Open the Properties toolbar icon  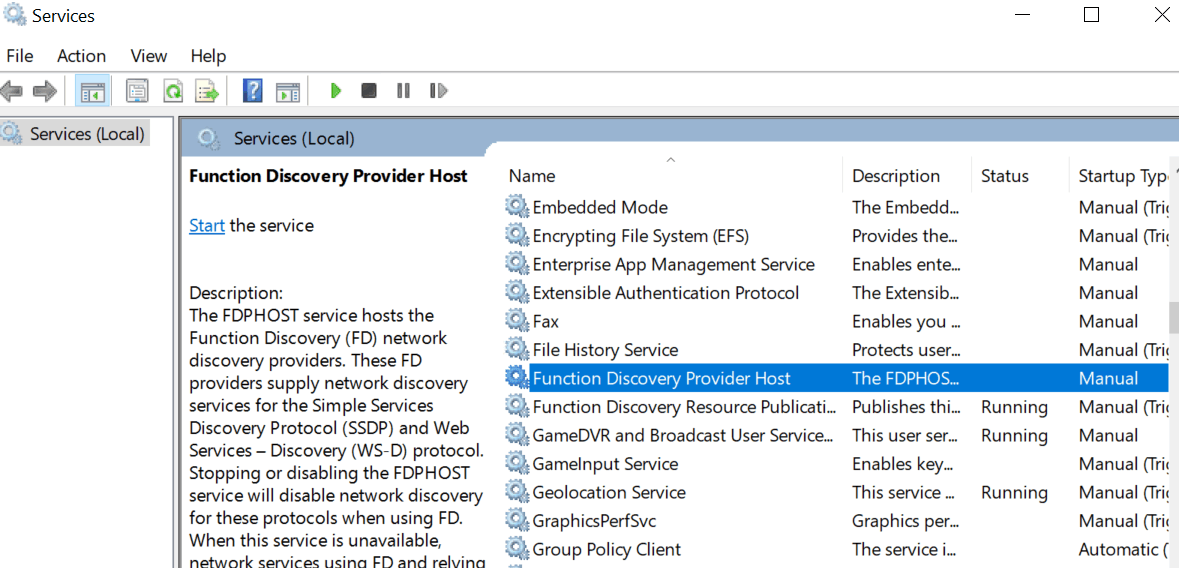(x=137, y=92)
